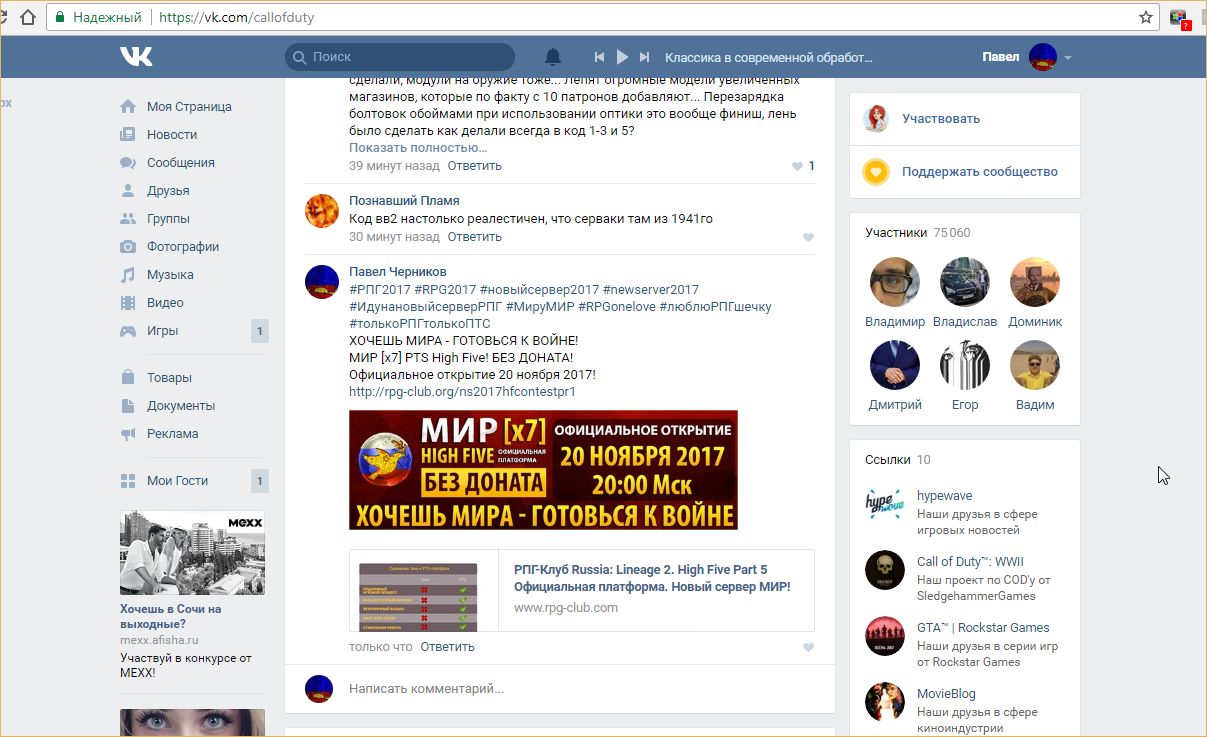Focus the Поиск search field

coord(400,57)
